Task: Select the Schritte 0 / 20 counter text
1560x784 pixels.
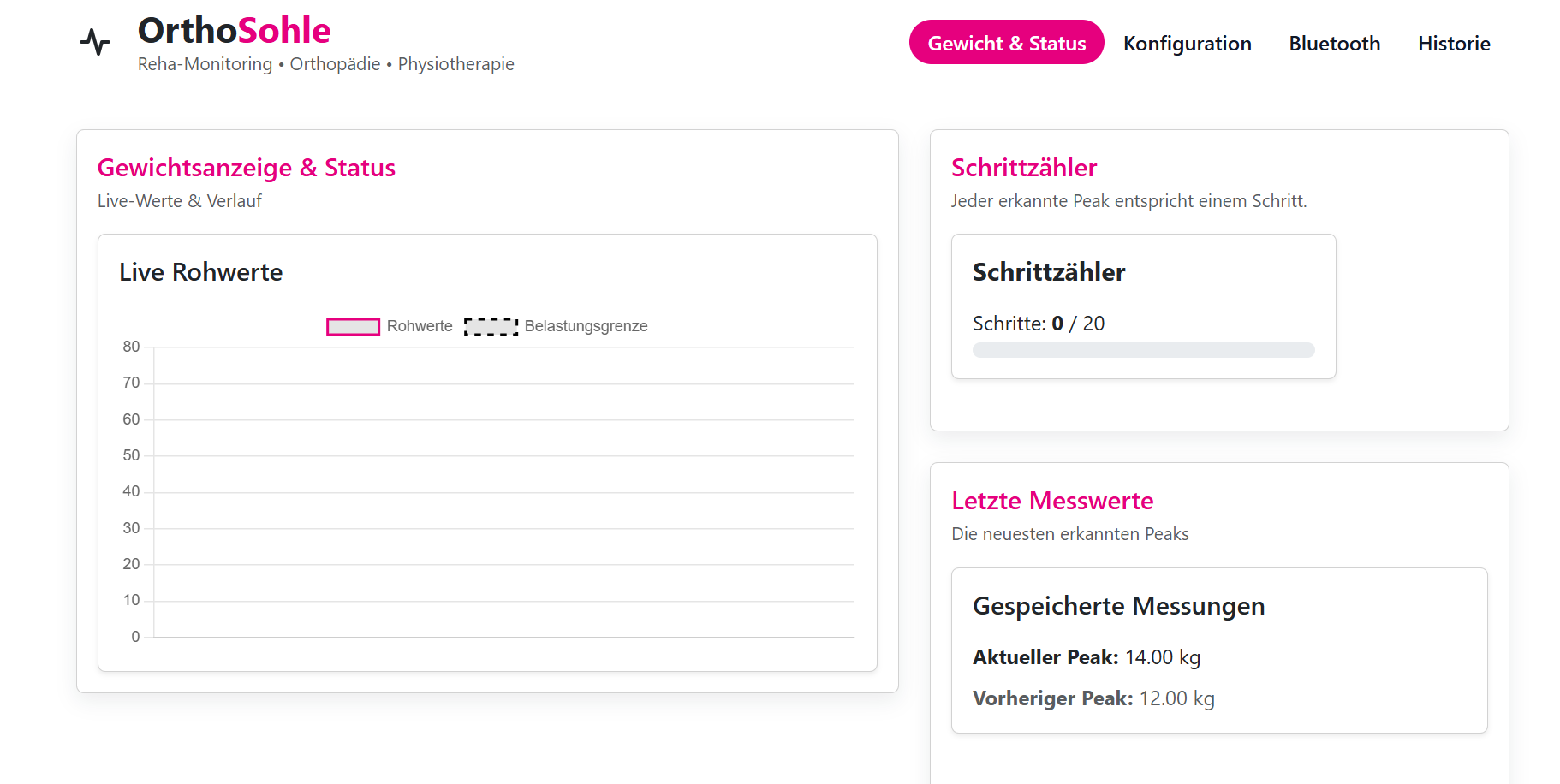Action: (x=1038, y=324)
